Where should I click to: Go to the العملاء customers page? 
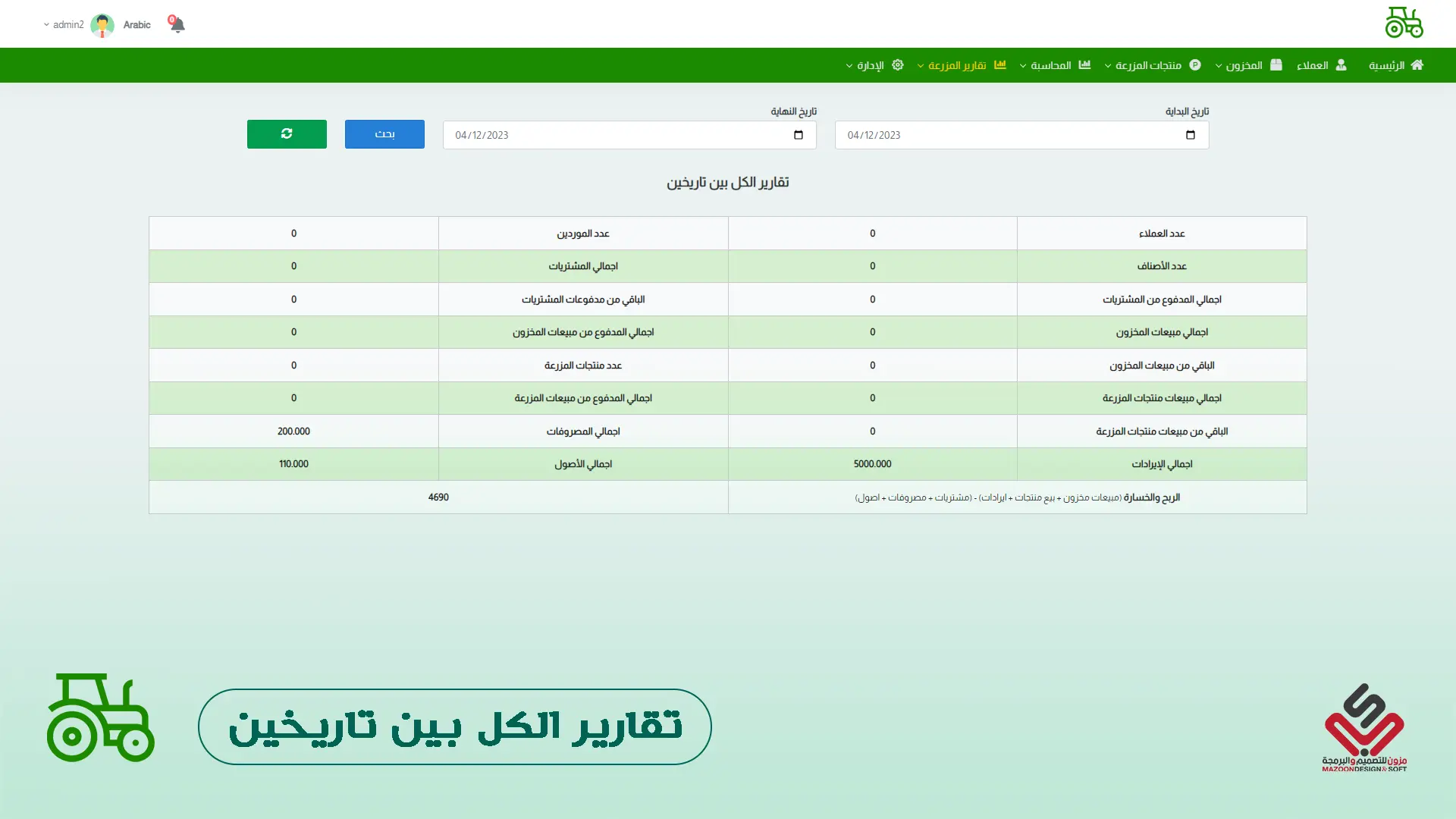click(x=1313, y=65)
